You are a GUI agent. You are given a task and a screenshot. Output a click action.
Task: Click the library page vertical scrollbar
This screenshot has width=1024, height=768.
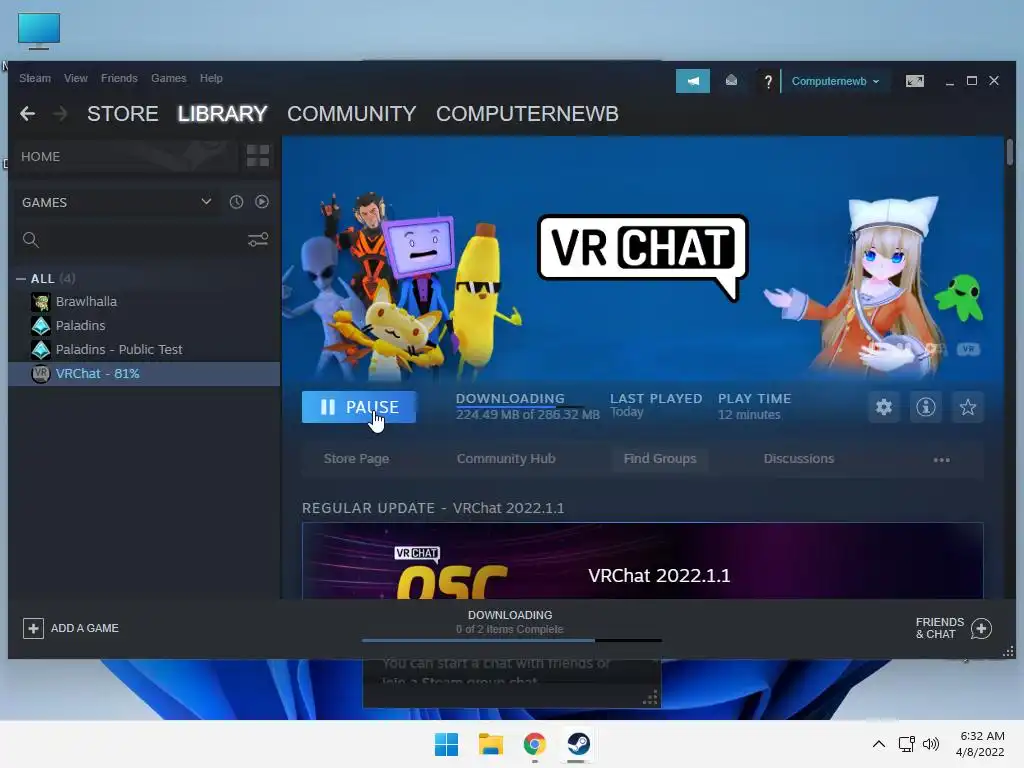(1010, 152)
